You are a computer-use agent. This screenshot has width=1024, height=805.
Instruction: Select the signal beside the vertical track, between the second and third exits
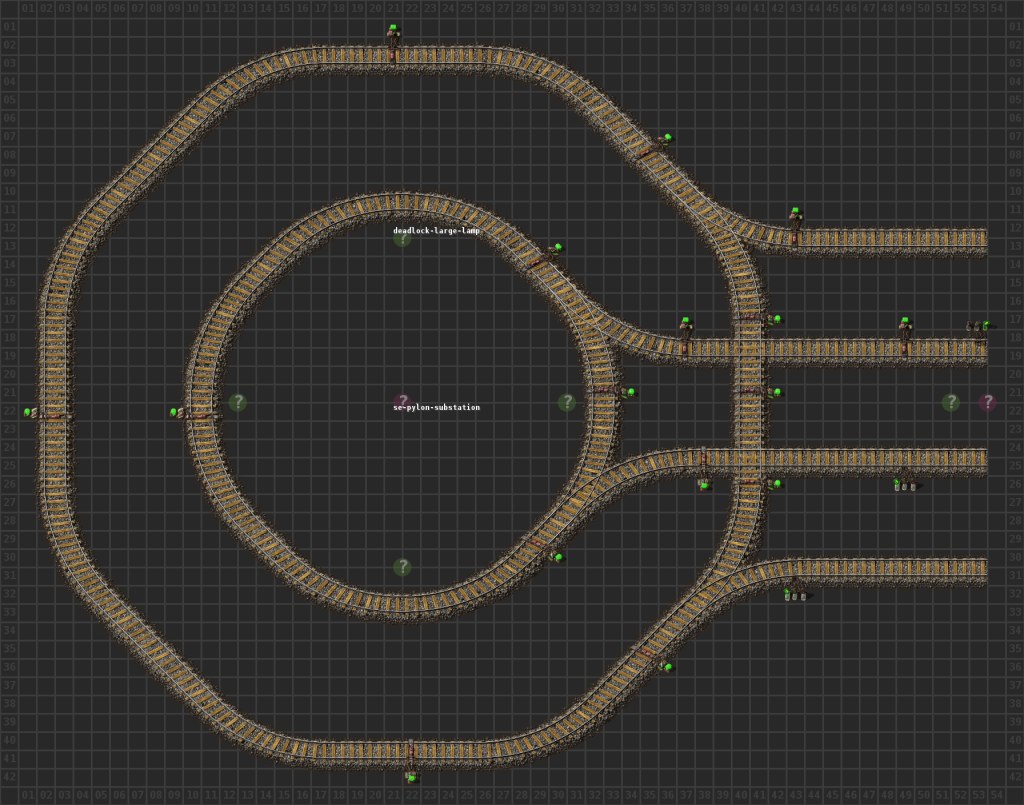[x=775, y=392]
